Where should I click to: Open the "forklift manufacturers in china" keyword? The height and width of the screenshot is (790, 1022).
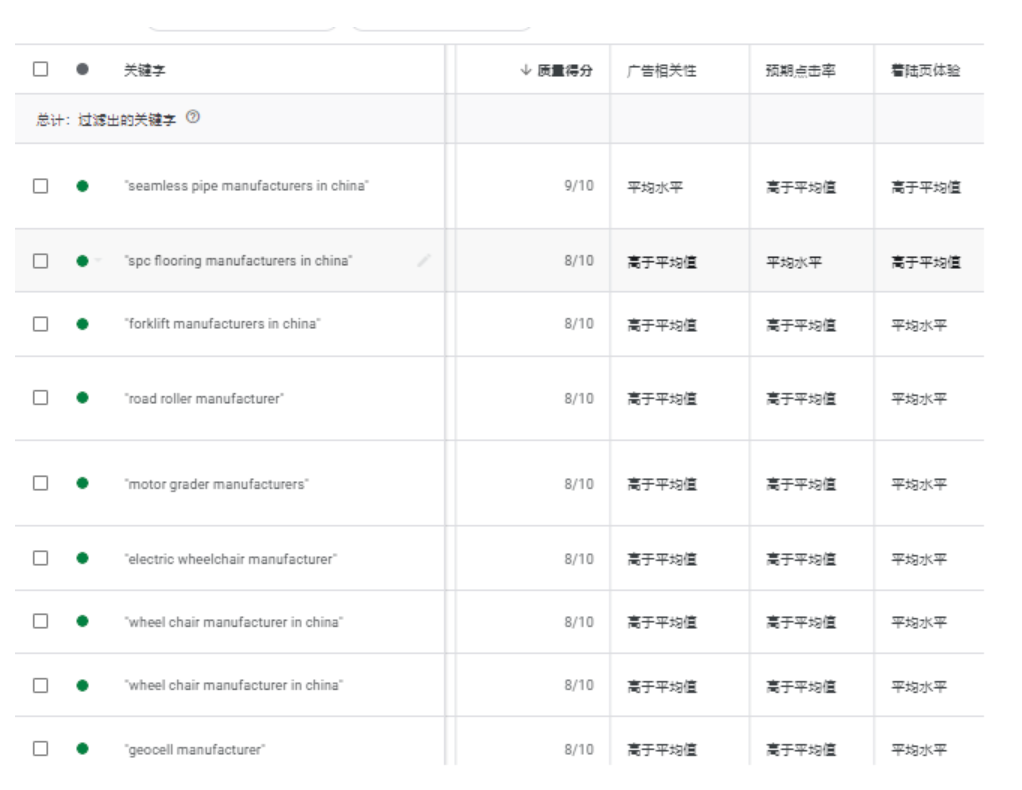coord(222,324)
